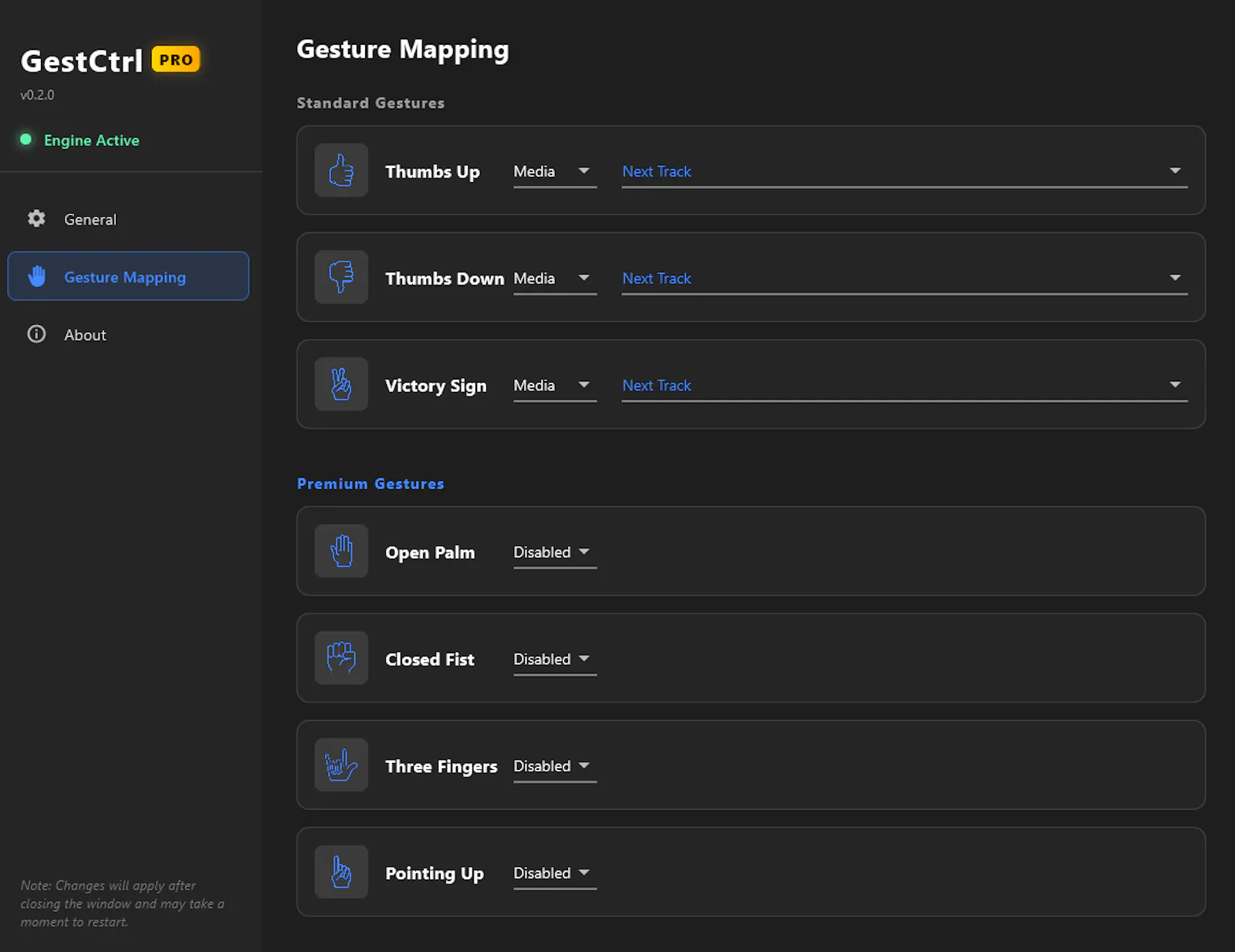This screenshot has width=1235, height=952.
Task: Click the Standard Gestures section heading
Action: coord(370,103)
